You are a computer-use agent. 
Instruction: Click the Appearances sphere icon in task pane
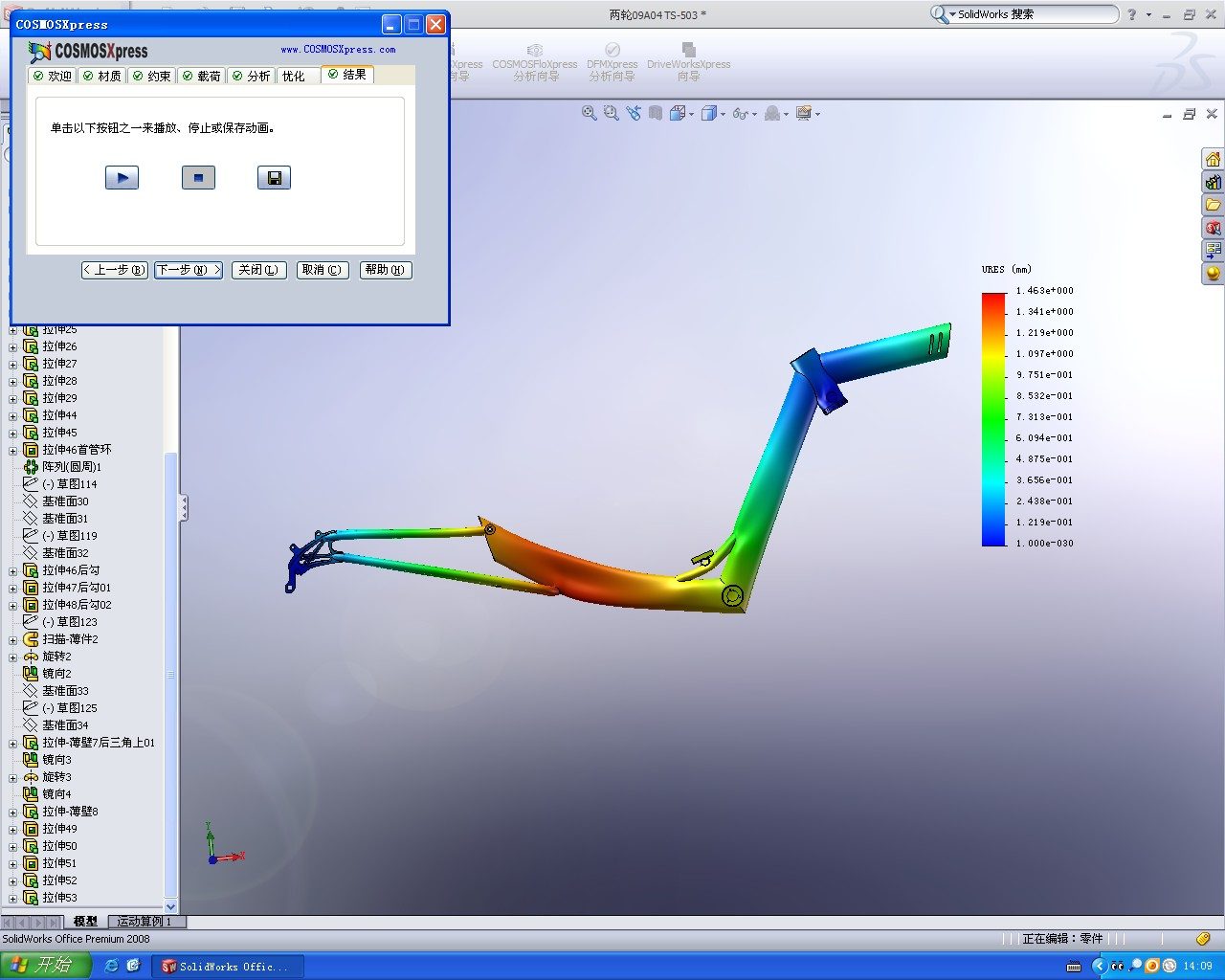pyautogui.click(x=1213, y=274)
